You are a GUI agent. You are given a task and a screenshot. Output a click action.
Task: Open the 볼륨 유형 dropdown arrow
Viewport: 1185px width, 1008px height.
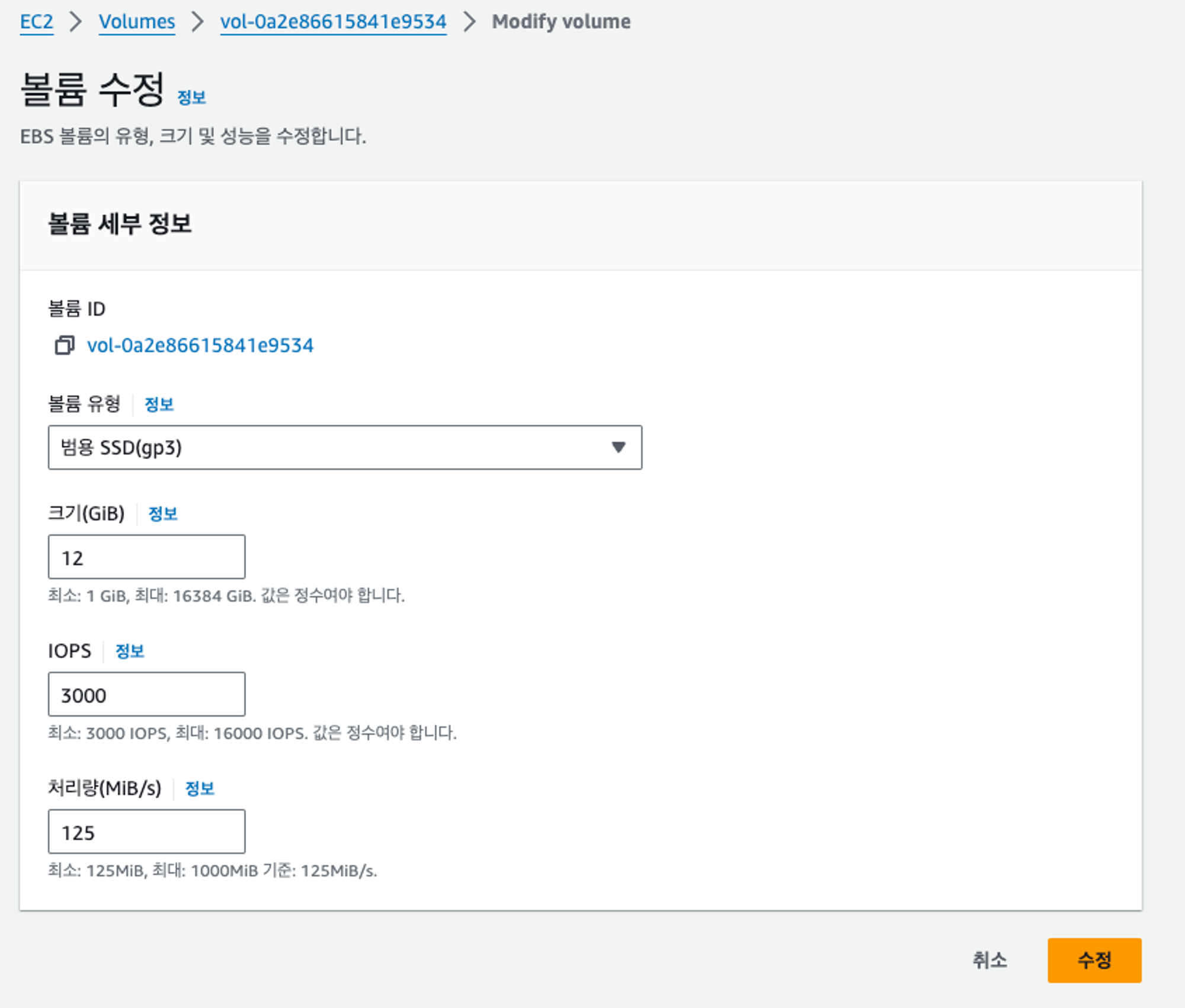tap(618, 447)
